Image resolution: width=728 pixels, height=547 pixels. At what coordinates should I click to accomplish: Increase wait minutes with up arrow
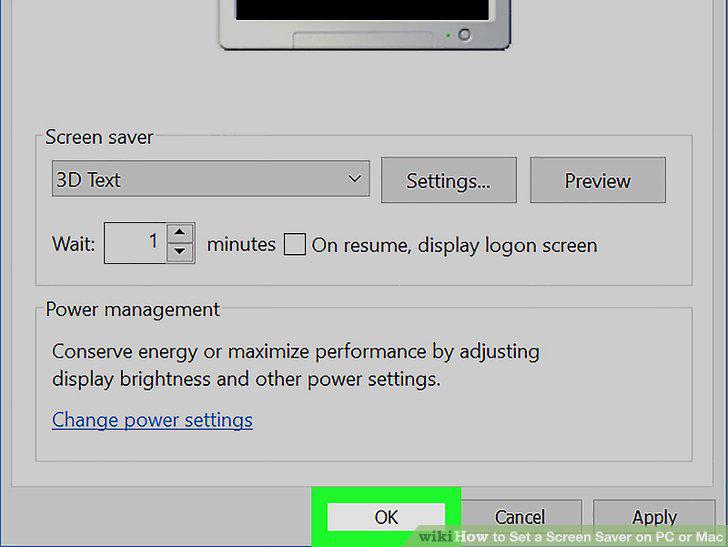coord(180,232)
